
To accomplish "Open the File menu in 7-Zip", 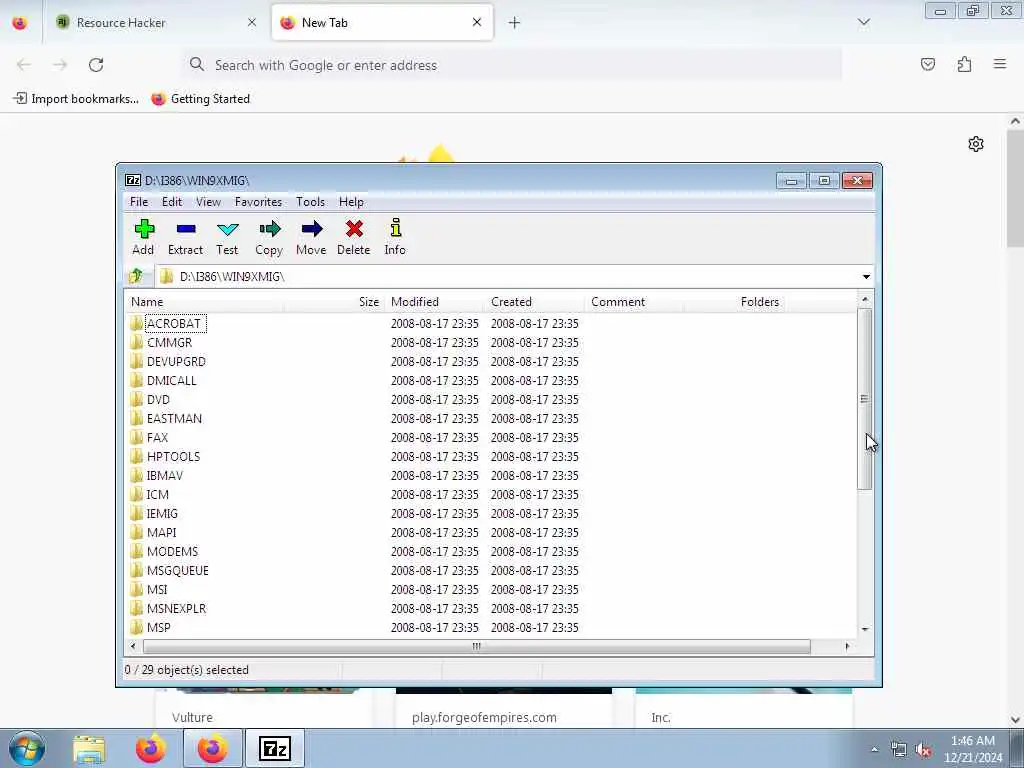I will click(139, 202).
